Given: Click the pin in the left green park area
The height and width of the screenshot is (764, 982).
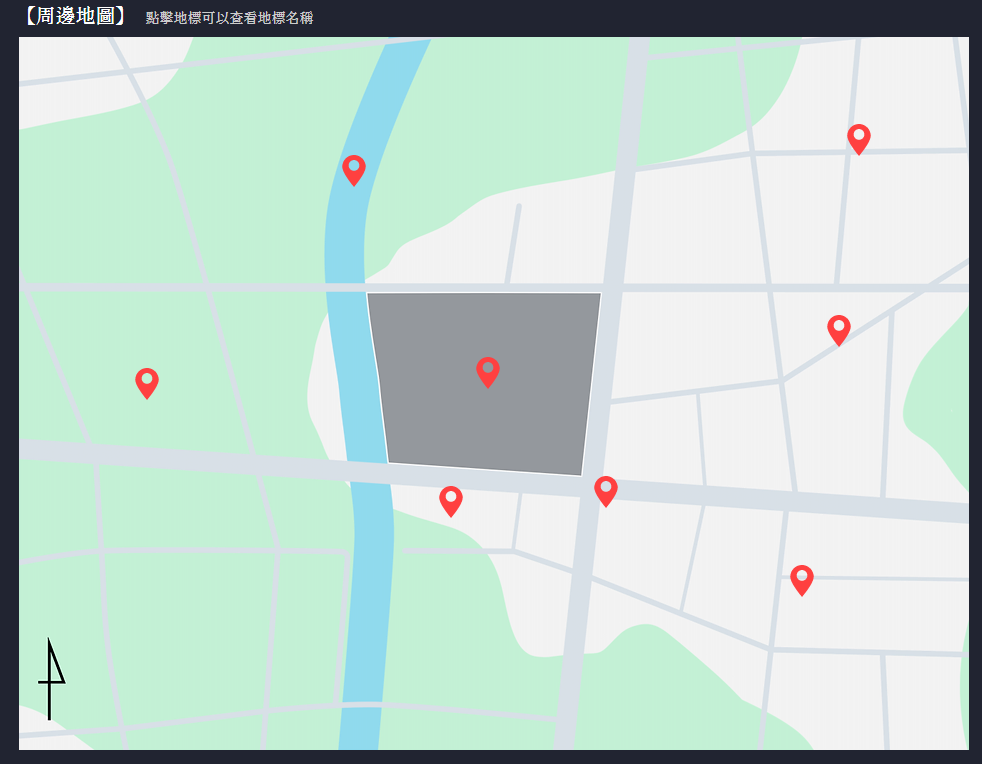Looking at the screenshot, I should [x=147, y=383].
